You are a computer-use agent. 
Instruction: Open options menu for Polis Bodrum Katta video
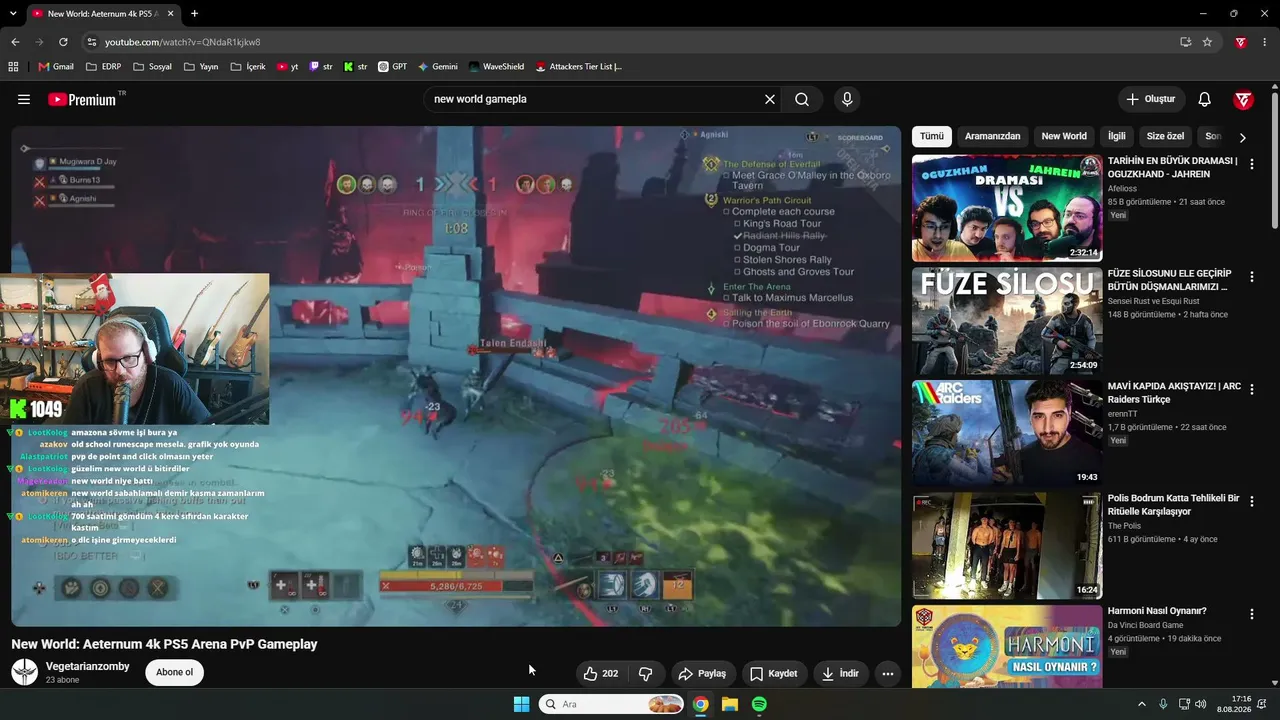coord(1252,501)
